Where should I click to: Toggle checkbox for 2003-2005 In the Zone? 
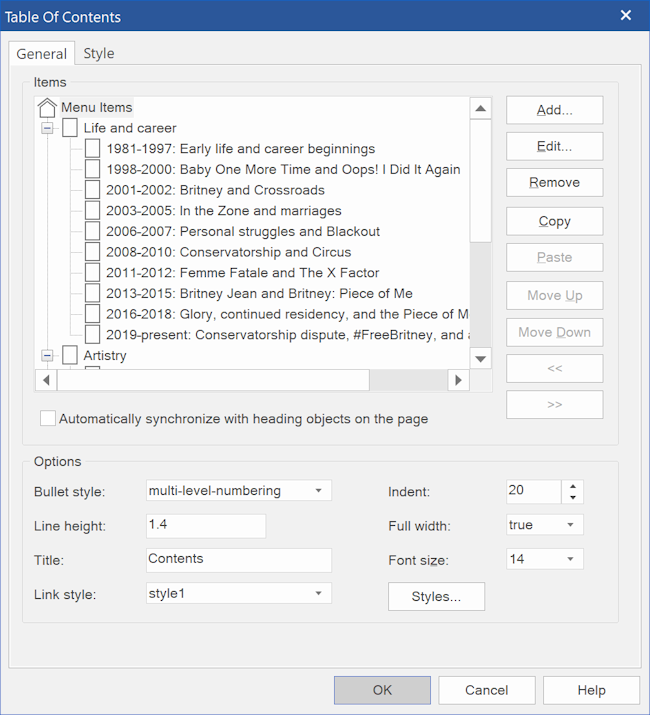click(x=93, y=210)
